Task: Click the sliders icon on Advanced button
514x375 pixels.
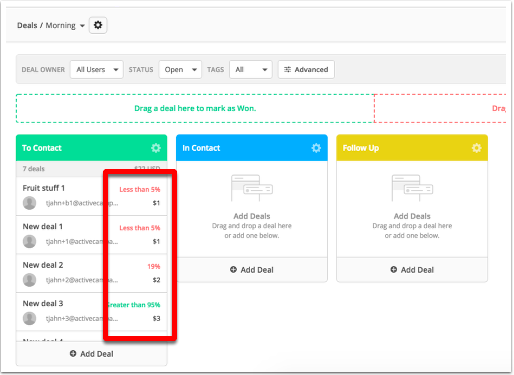Action: pyautogui.click(x=287, y=69)
